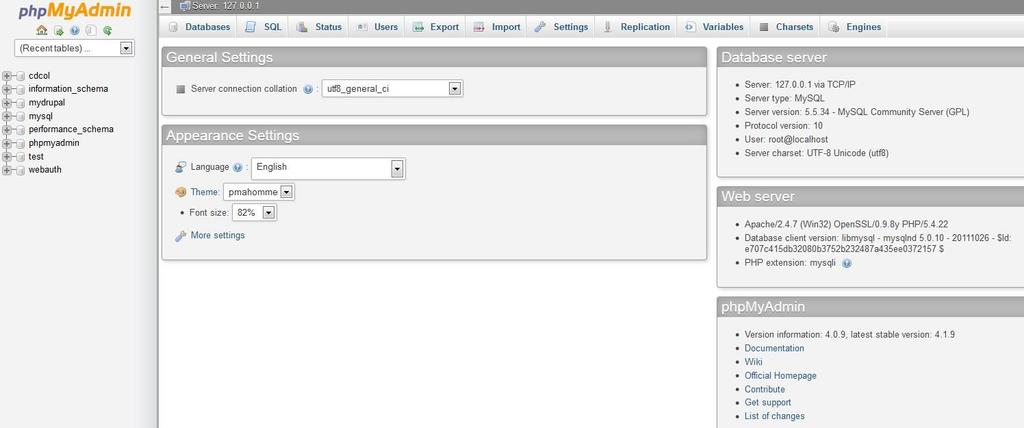1024x428 pixels.
Task: Go to the Home icon in sidebar
Action: 42,30
